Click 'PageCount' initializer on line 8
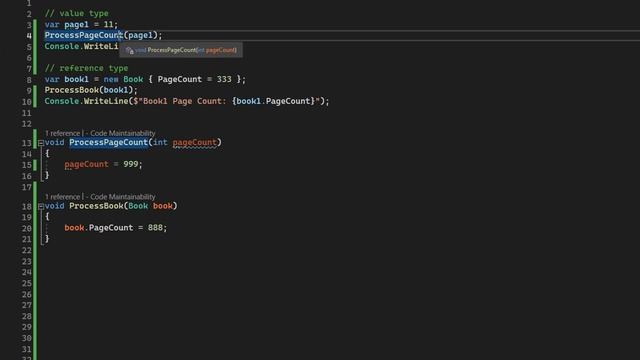640x360 pixels. point(180,79)
